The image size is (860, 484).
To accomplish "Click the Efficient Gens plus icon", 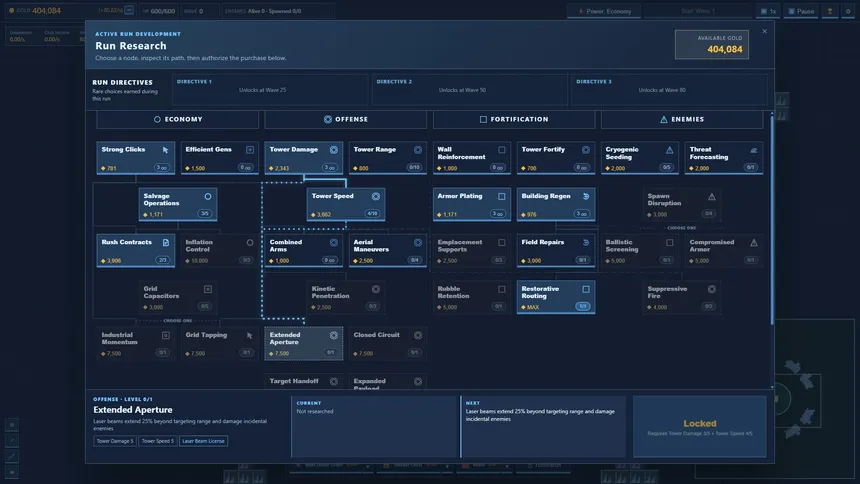I will pyautogui.click(x=250, y=150).
